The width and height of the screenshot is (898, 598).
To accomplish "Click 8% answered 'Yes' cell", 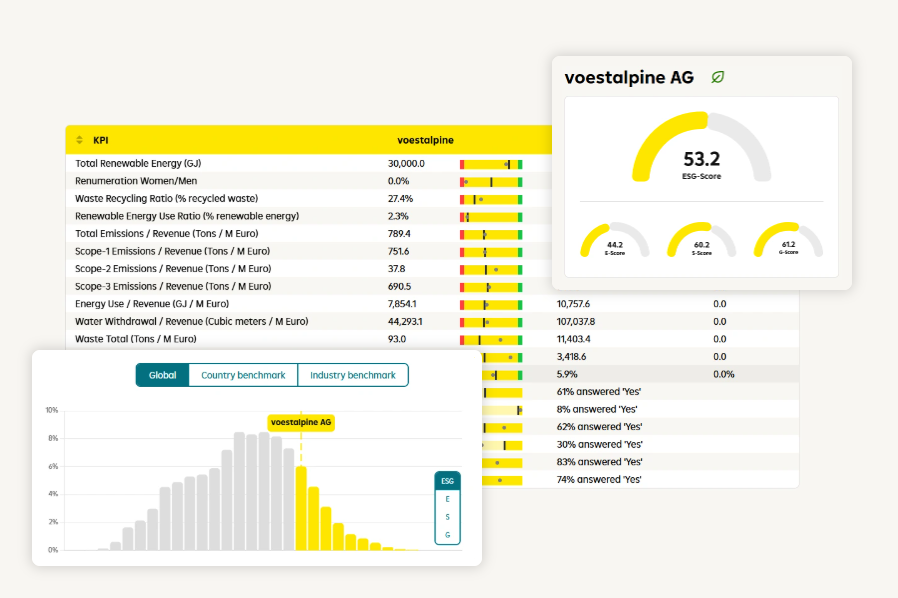I will pyautogui.click(x=597, y=410).
